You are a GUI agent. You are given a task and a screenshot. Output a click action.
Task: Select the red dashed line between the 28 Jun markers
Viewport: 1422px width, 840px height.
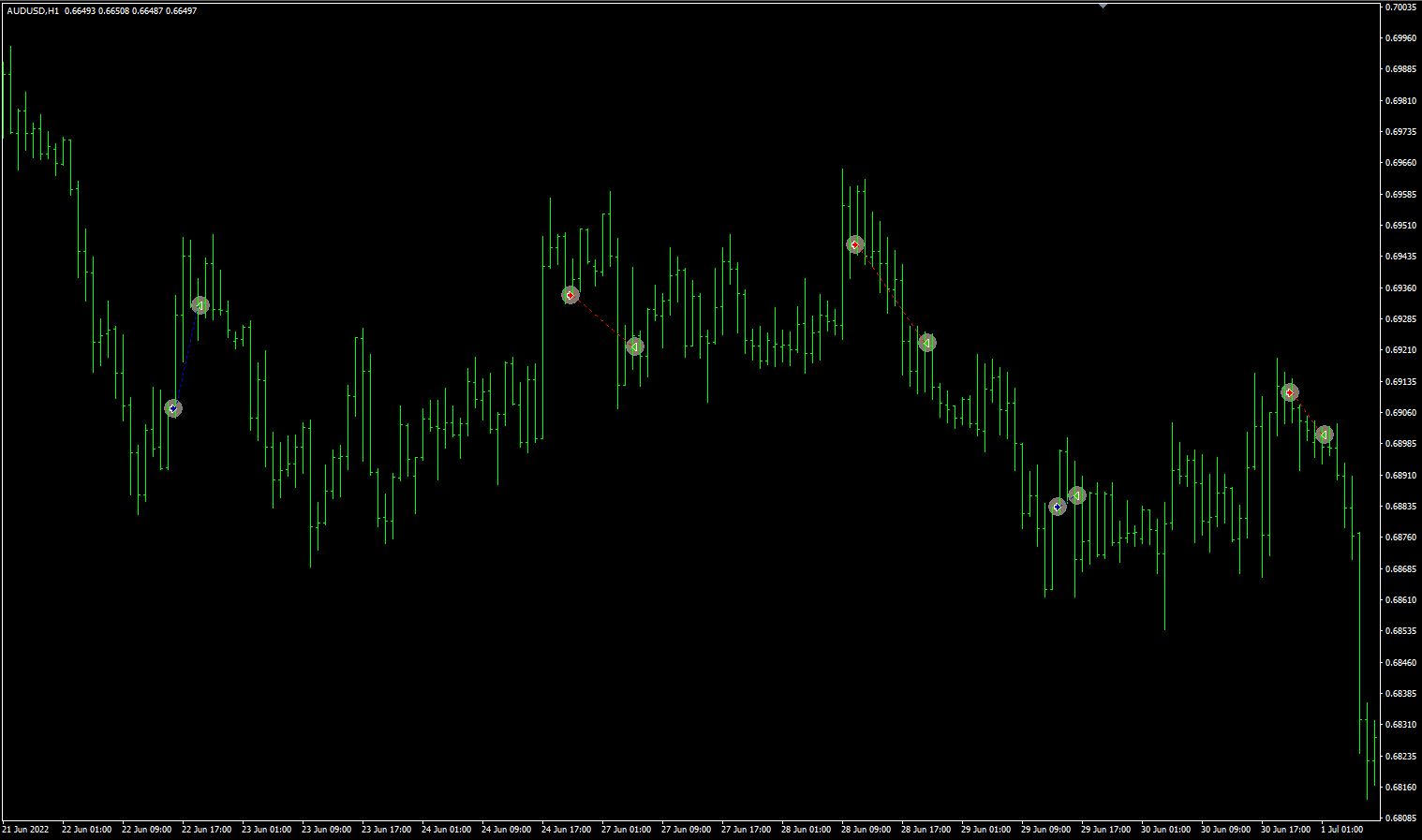click(x=890, y=293)
